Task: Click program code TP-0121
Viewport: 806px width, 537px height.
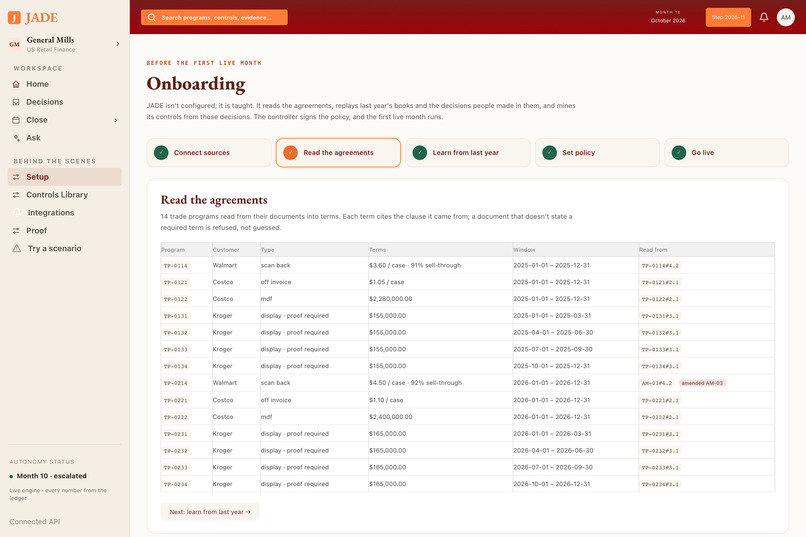Action: 176,283
